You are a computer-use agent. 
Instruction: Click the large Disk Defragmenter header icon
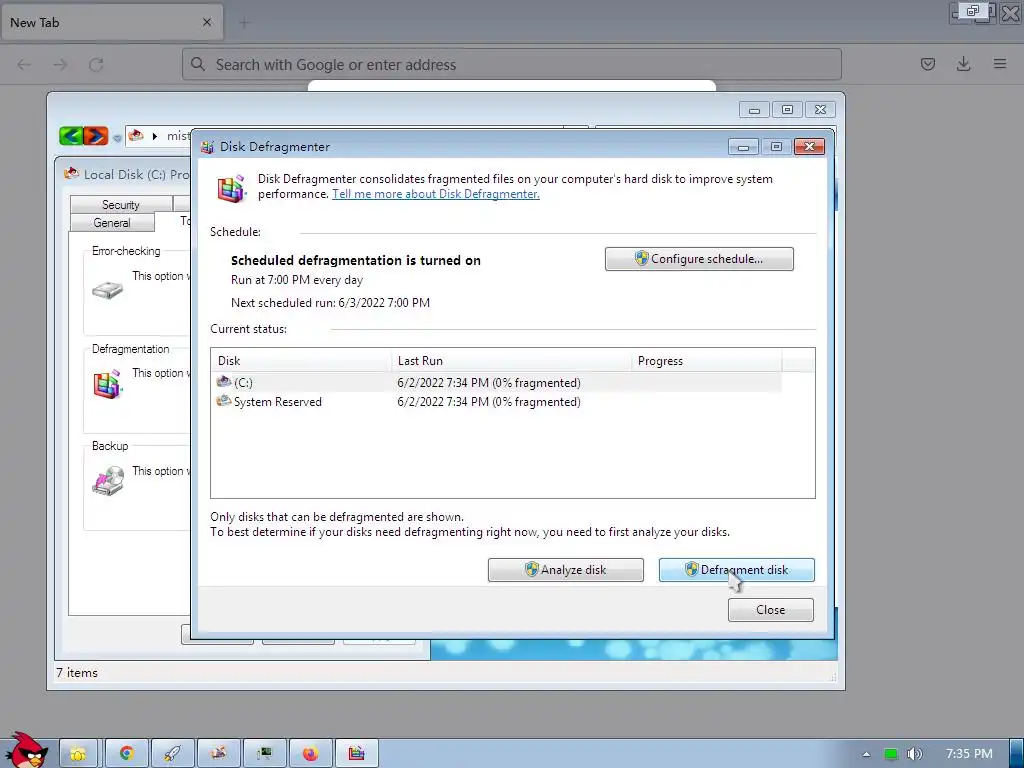point(232,188)
